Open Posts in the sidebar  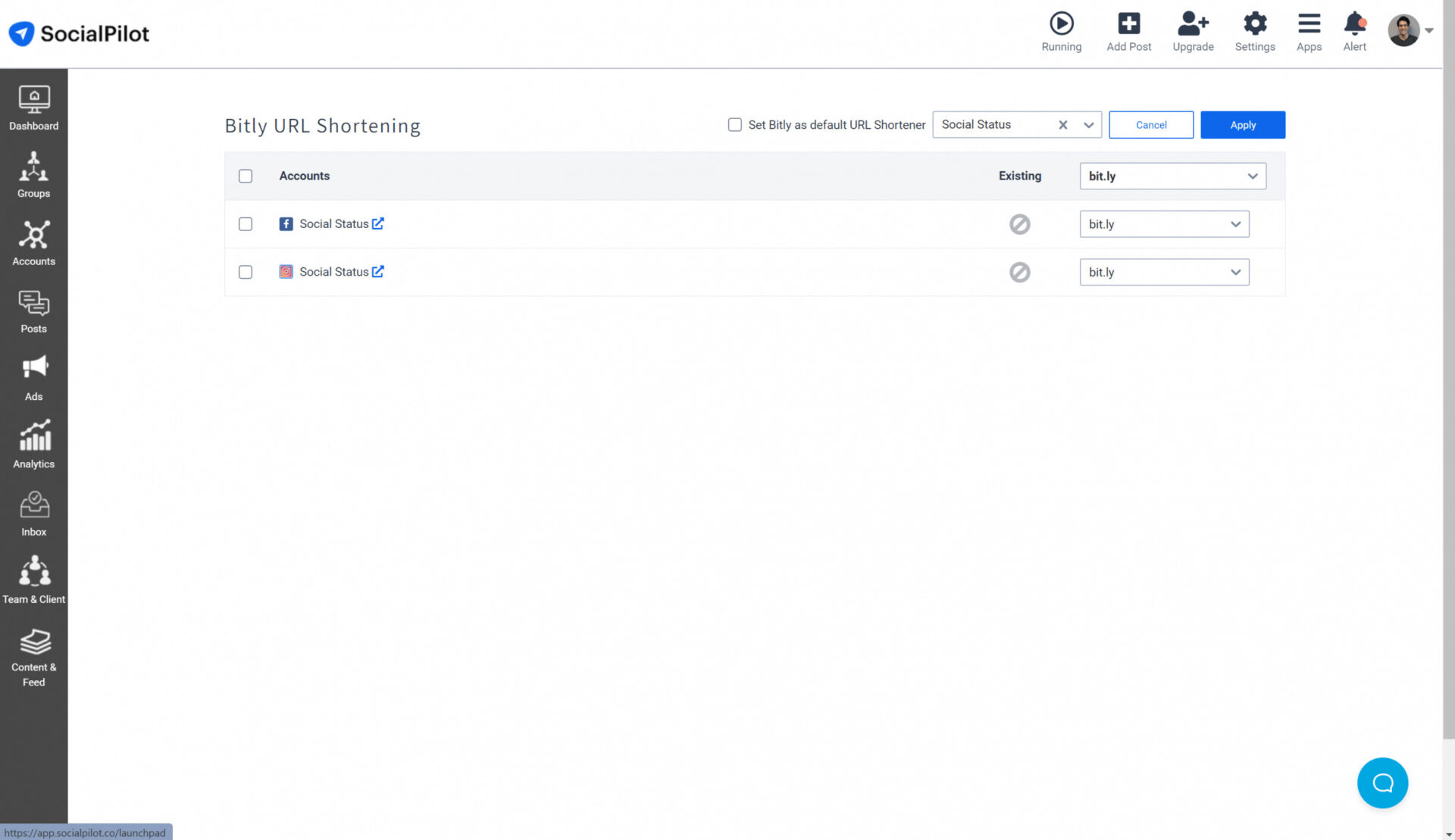[x=33, y=311]
